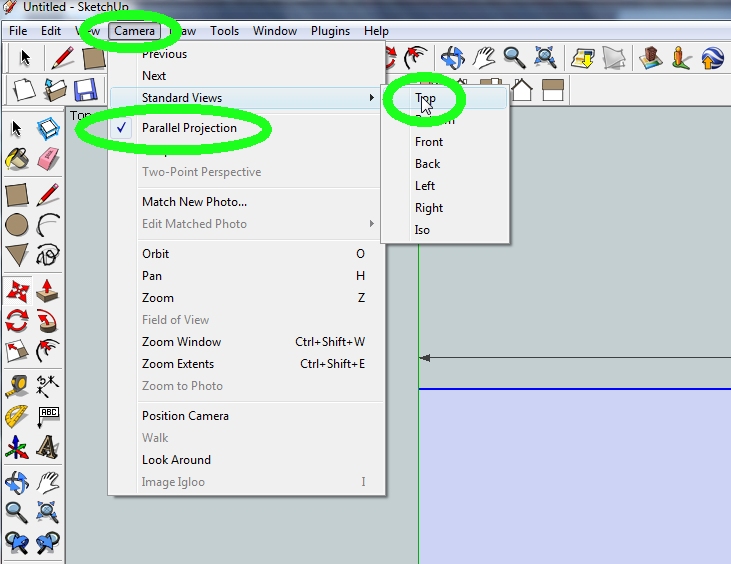Click the Camera menu title
The width and height of the screenshot is (731, 564).
point(134,31)
